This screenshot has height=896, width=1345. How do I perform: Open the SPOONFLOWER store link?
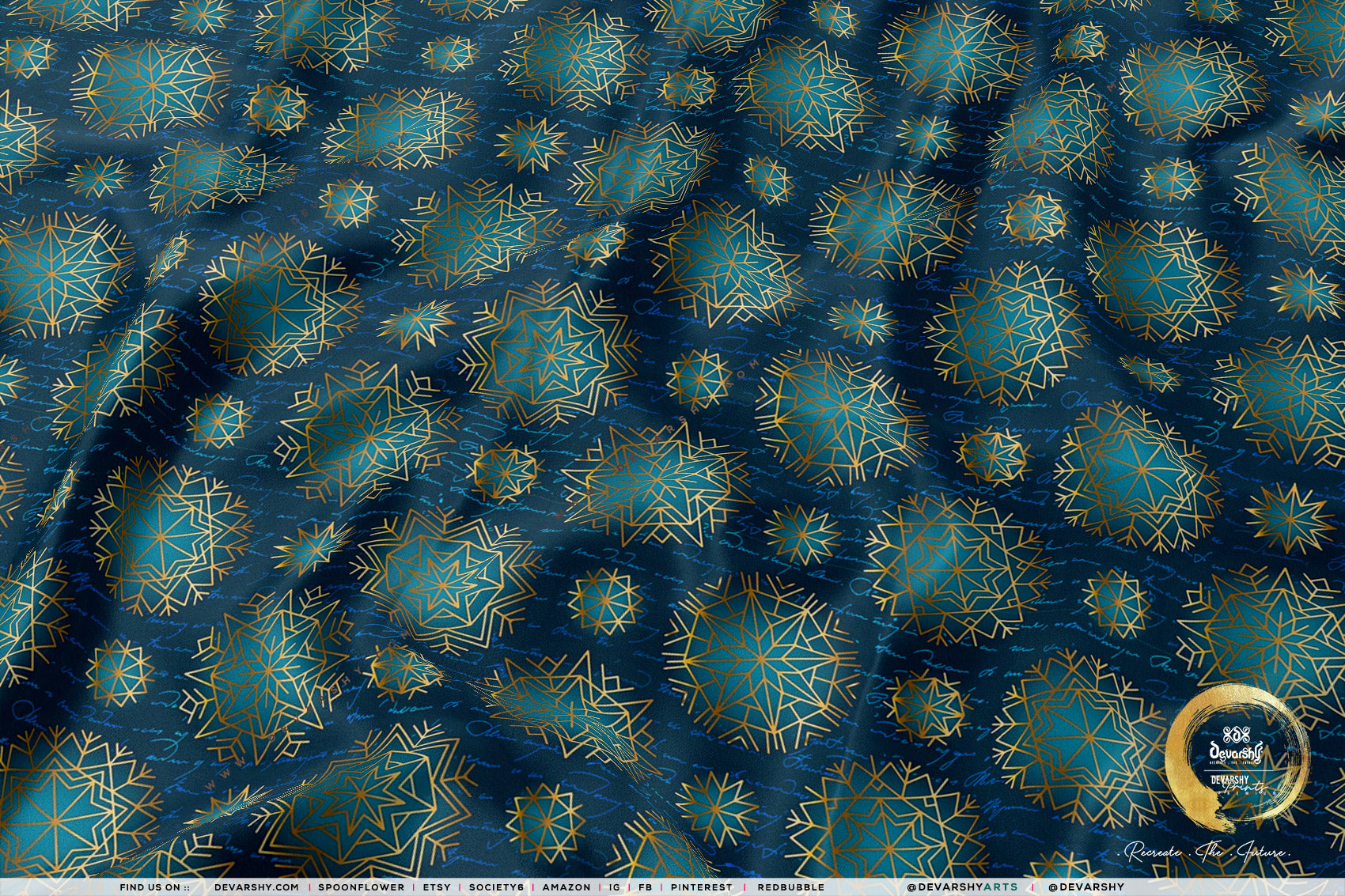coord(361,887)
